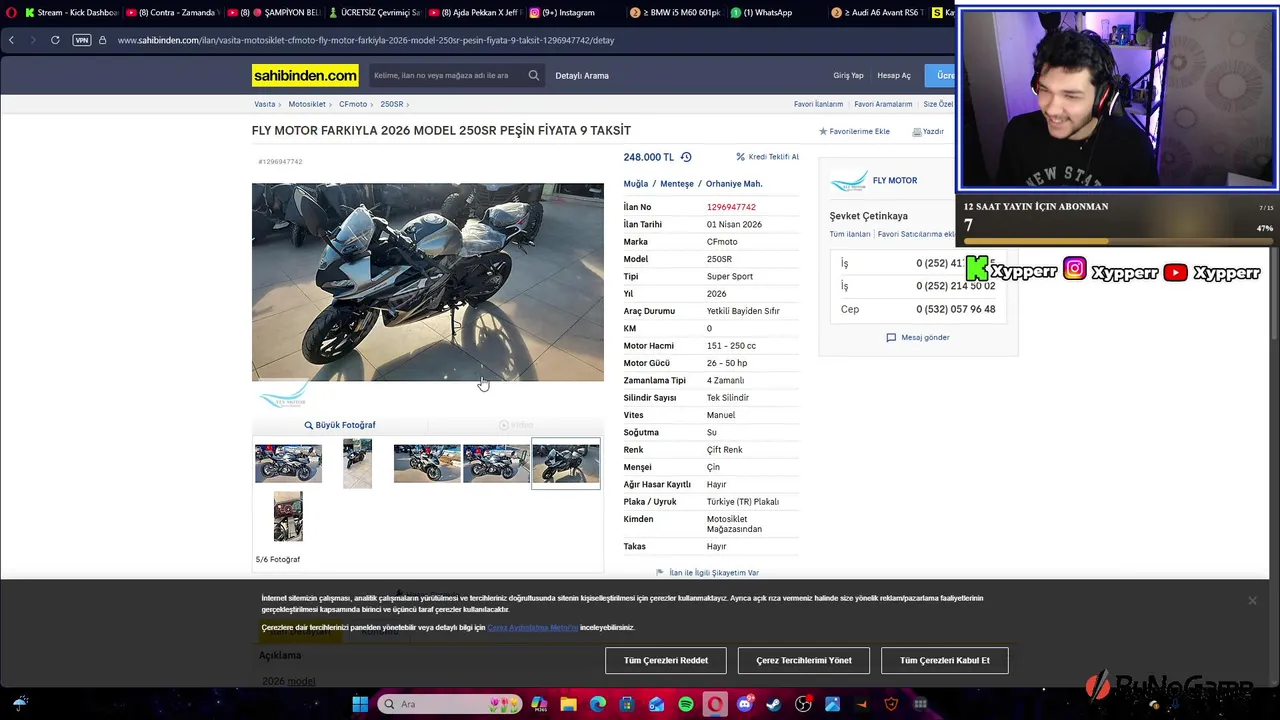Click the browser address bar URL
The image size is (1280, 720).
tap(366, 40)
